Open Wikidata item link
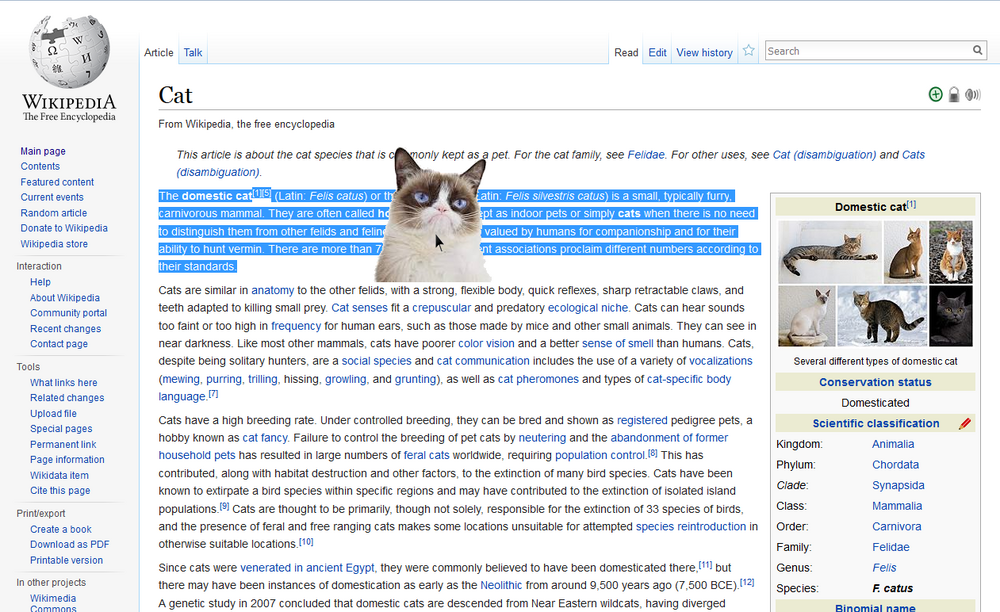 coord(59,475)
